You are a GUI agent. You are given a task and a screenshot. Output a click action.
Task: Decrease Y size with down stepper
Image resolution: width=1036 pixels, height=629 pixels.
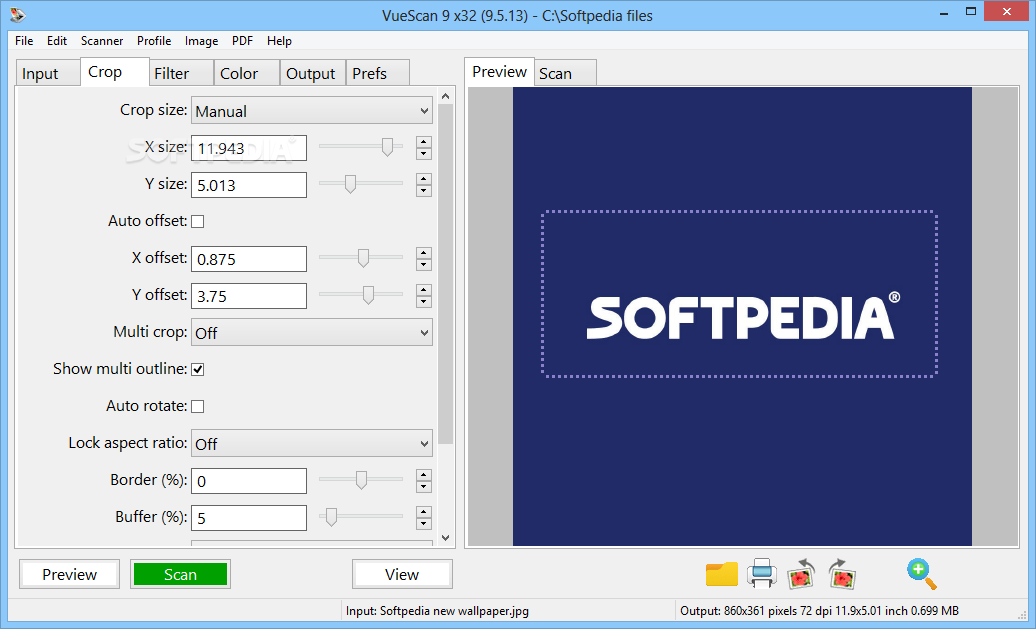tap(424, 191)
